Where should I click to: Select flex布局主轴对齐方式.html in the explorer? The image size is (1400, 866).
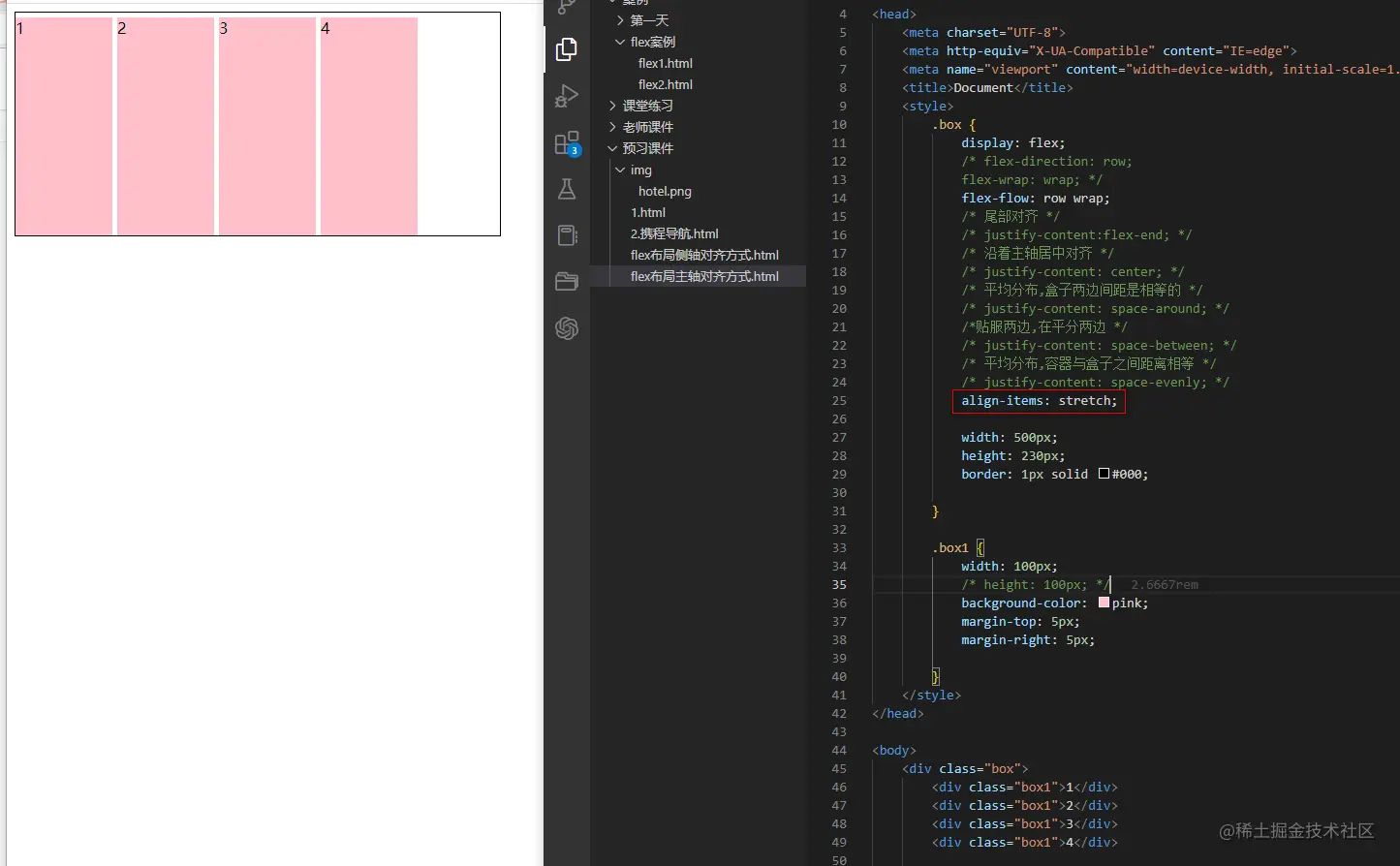coord(704,276)
